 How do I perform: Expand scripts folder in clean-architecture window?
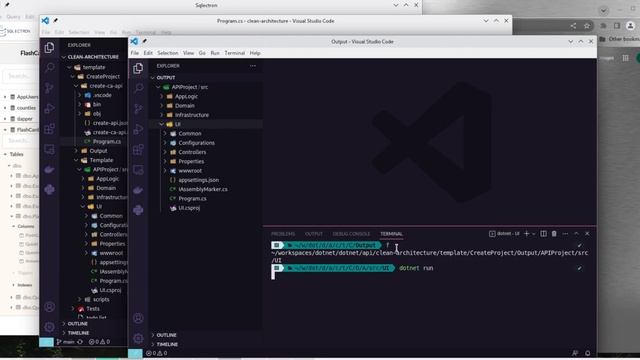(101, 300)
